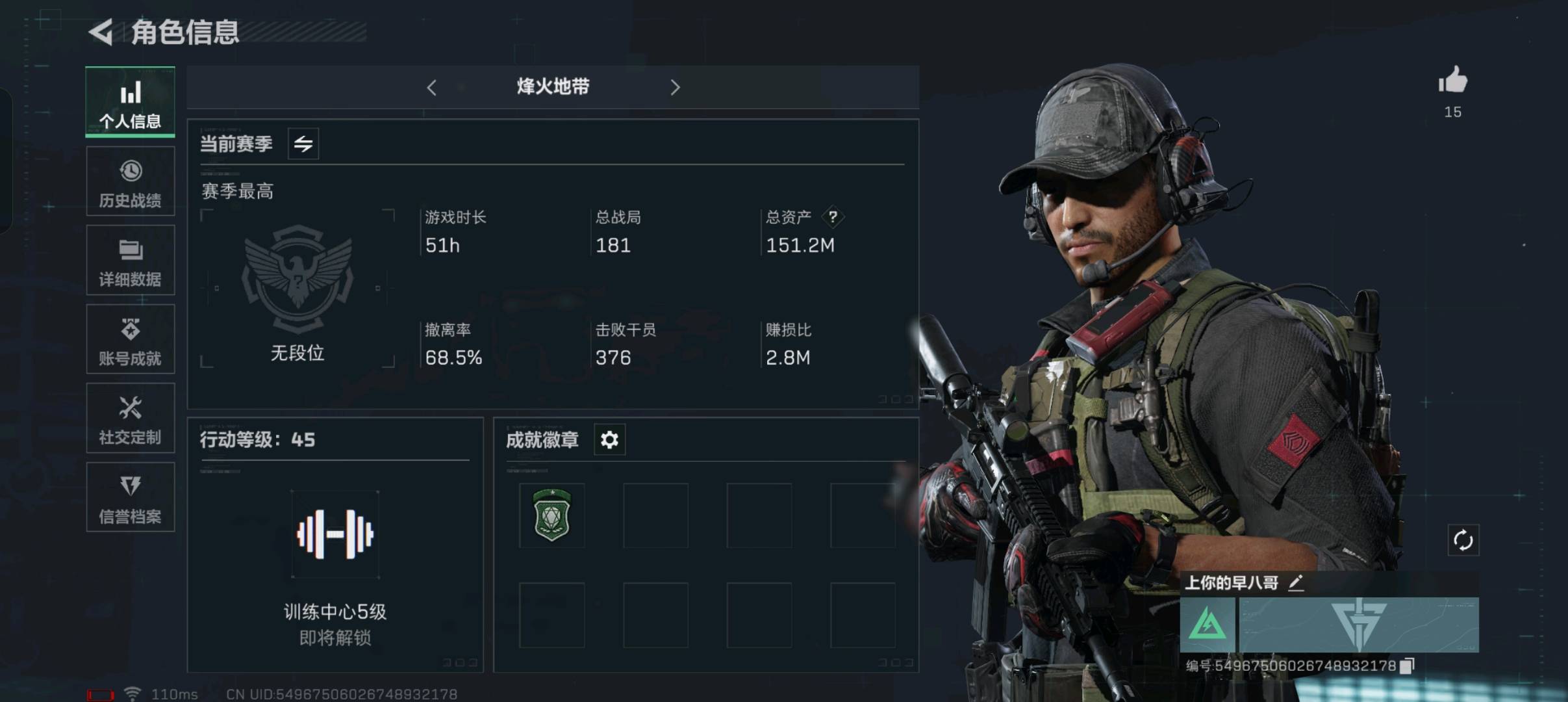The image size is (1568, 702).
Task: Click the thumbs-up like icon
Action: point(1452,81)
